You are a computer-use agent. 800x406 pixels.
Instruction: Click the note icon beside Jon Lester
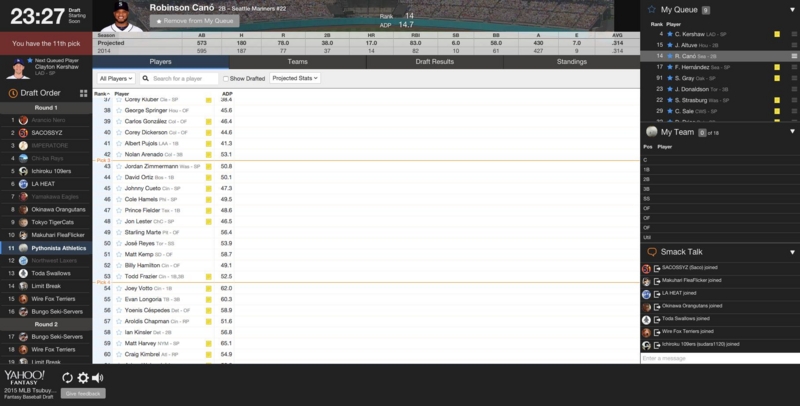209,222
